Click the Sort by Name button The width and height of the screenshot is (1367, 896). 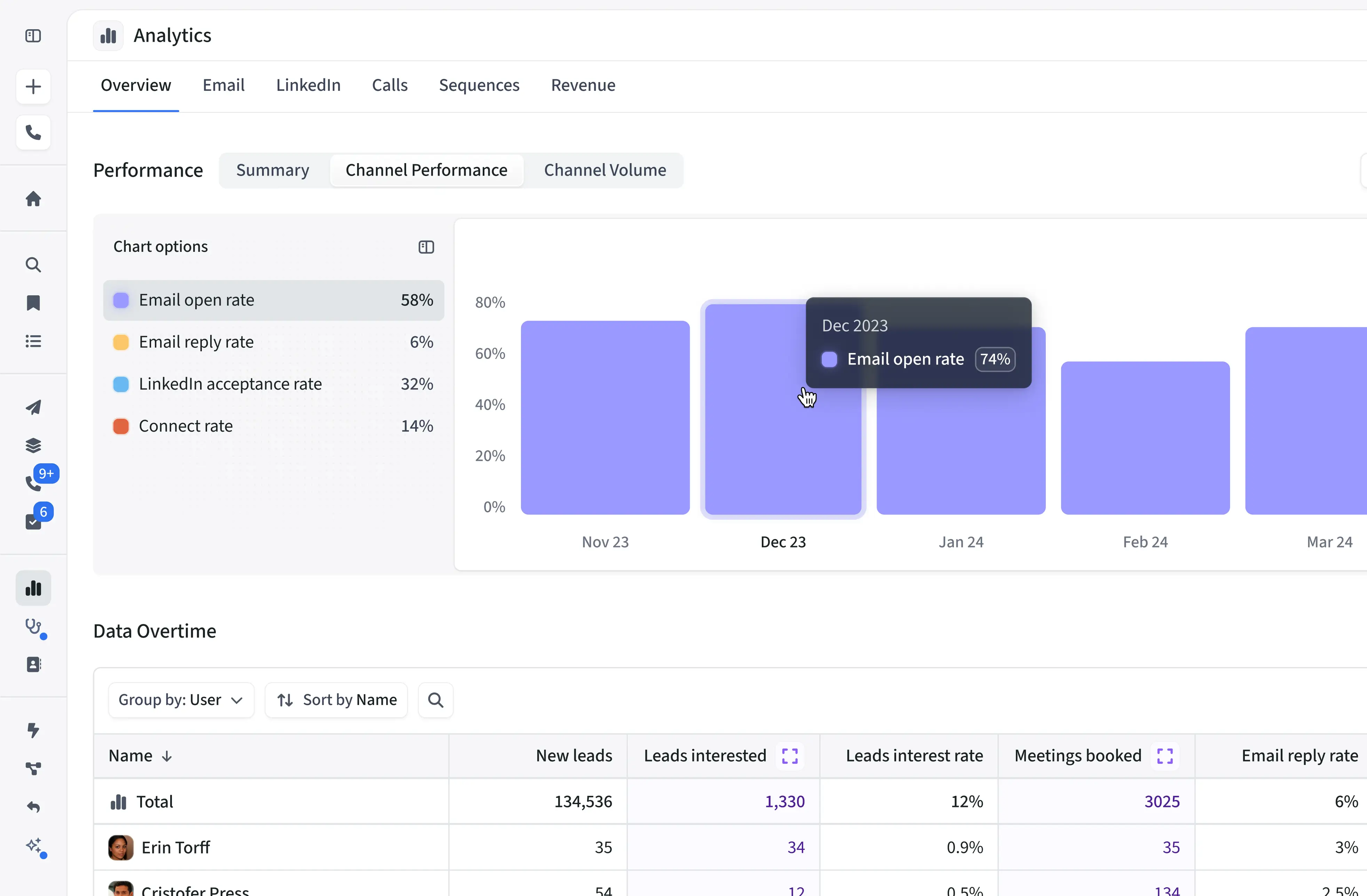337,700
